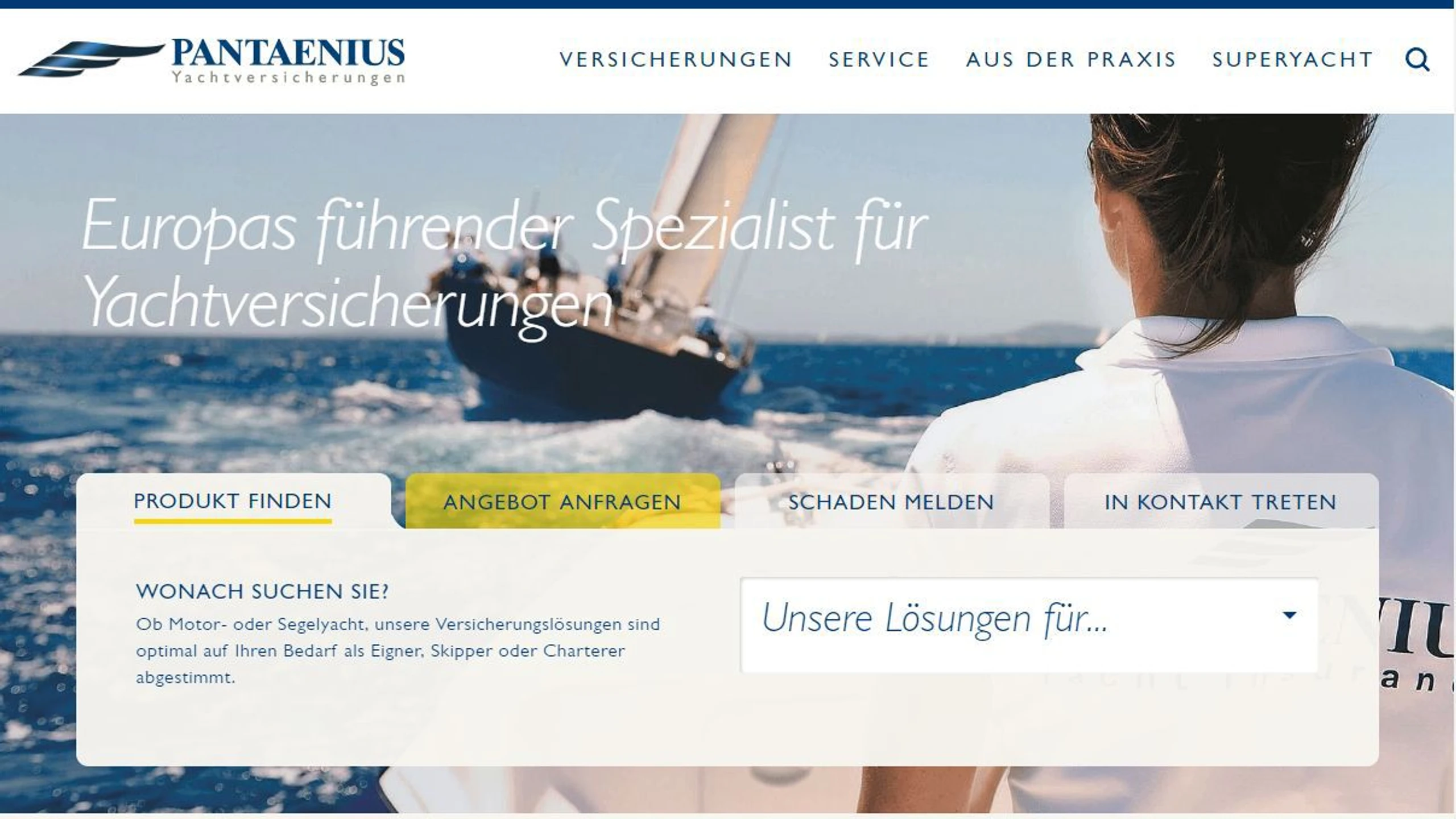The width and height of the screenshot is (1456, 819).
Task: Click the dark blue top bar
Action: click(x=728, y=4)
